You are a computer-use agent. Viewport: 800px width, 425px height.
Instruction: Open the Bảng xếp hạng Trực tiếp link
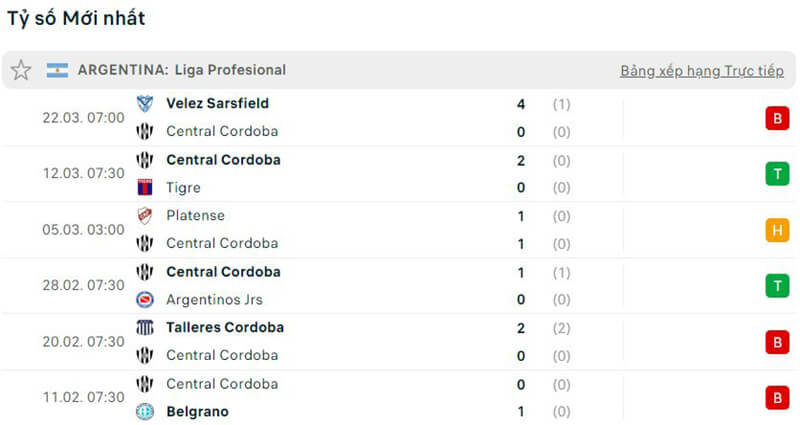tap(701, 71)
